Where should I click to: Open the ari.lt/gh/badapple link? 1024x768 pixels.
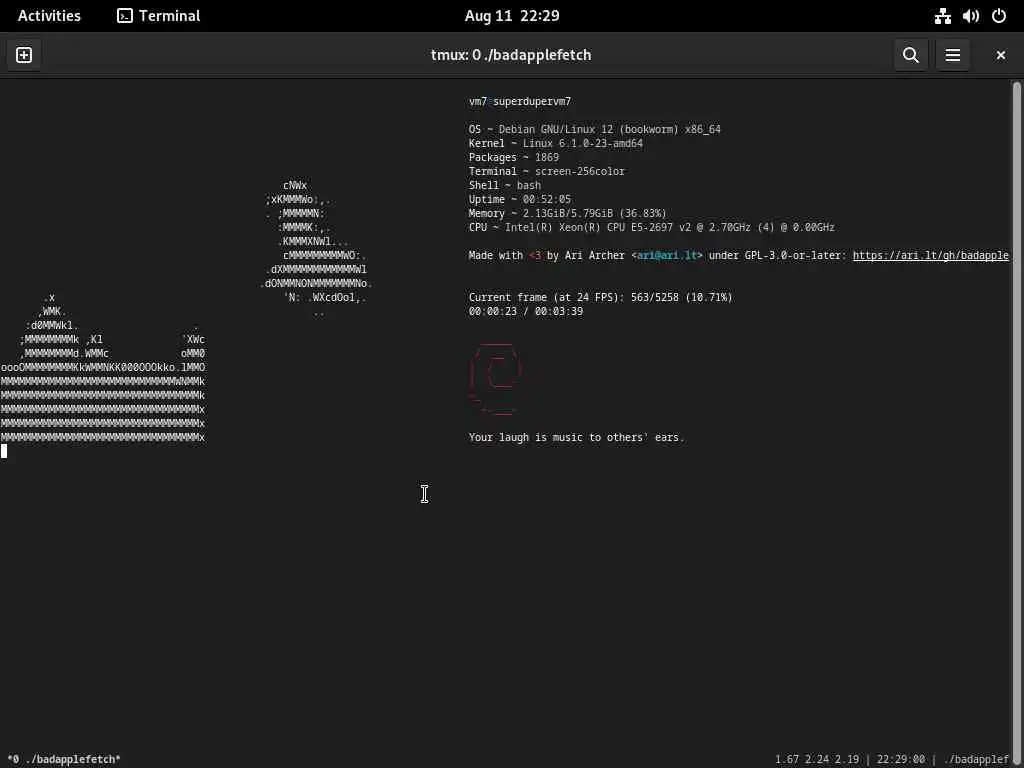[931, 255]
